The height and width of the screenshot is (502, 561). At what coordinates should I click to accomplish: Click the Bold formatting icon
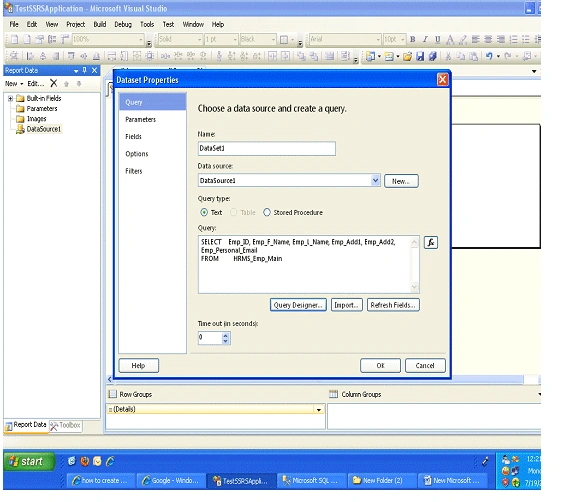point(413,39)
